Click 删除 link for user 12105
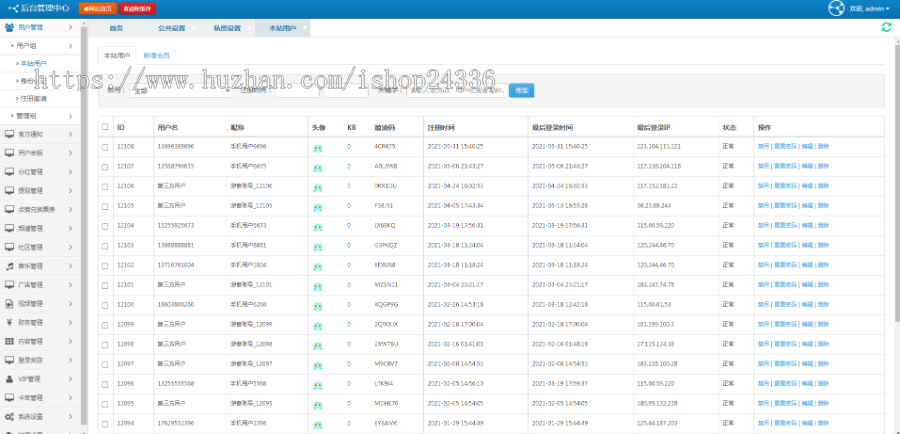900x434 pixels. [823, 206]
